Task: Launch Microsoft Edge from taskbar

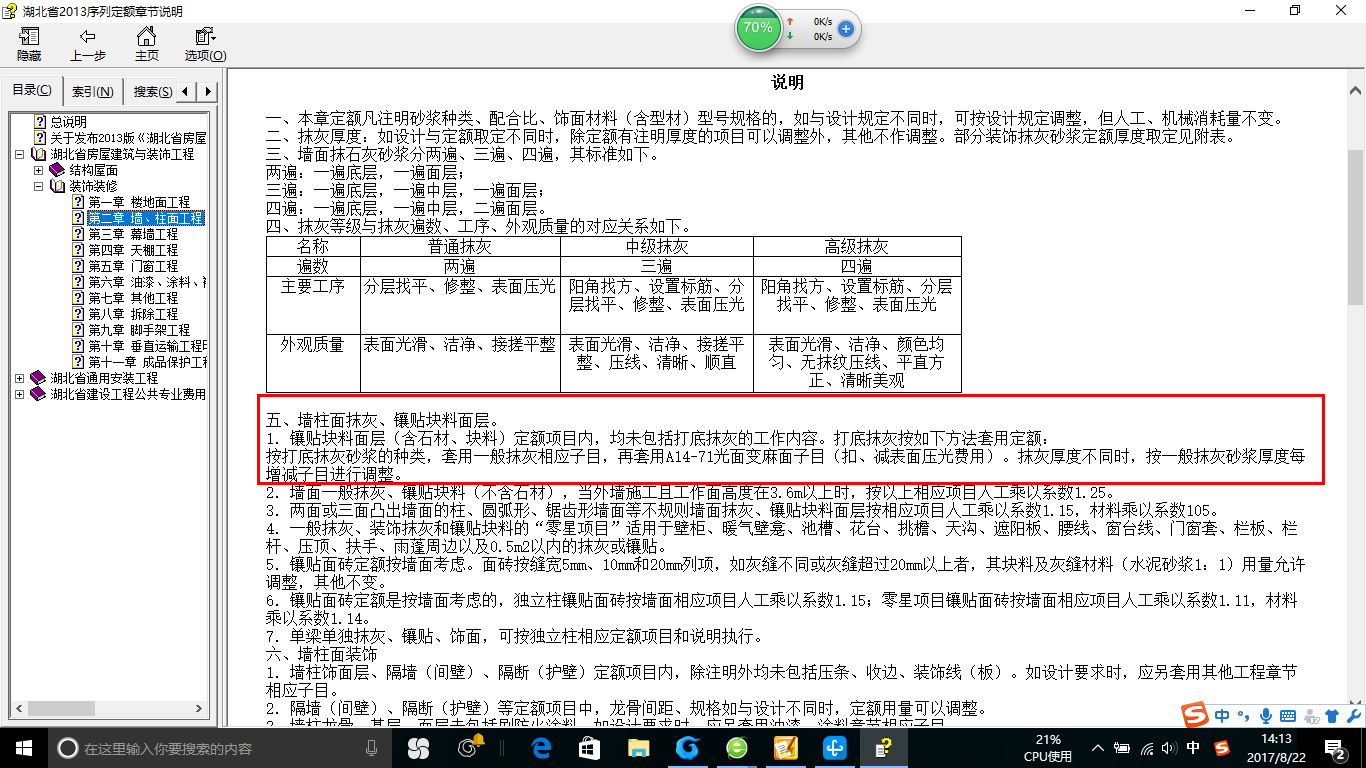Action: click(x=542, y=748)
